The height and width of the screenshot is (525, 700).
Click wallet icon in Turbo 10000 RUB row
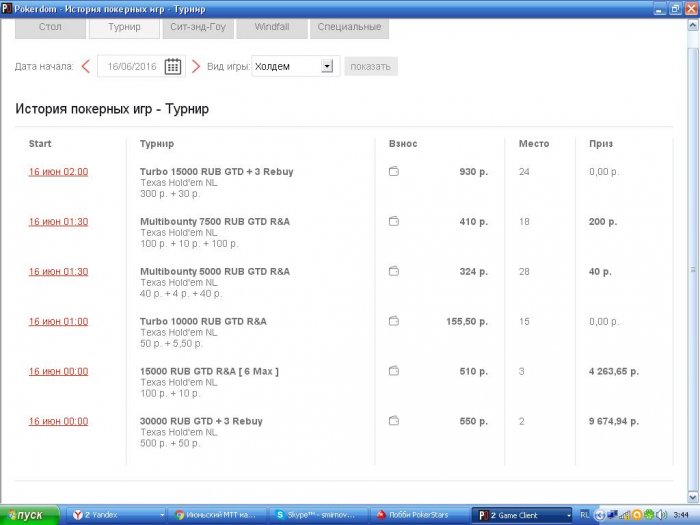394,321
